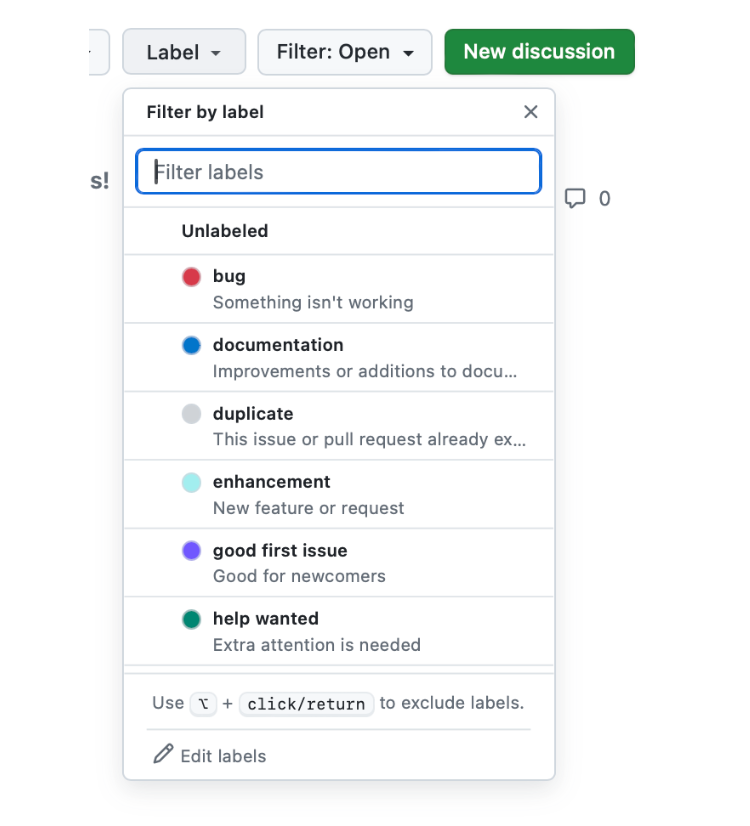
Task: Select the help wanted label entry
Action: pos(300,631)
